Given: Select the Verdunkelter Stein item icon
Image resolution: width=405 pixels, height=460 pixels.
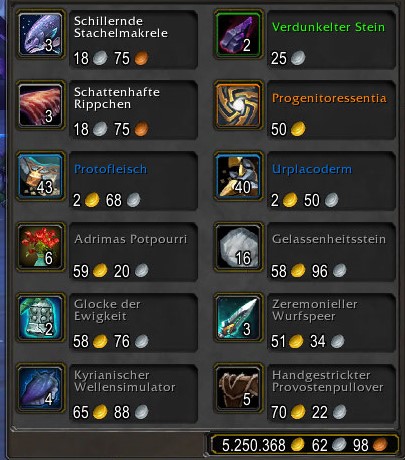Looking at the screenshot, I should point(238,34).
